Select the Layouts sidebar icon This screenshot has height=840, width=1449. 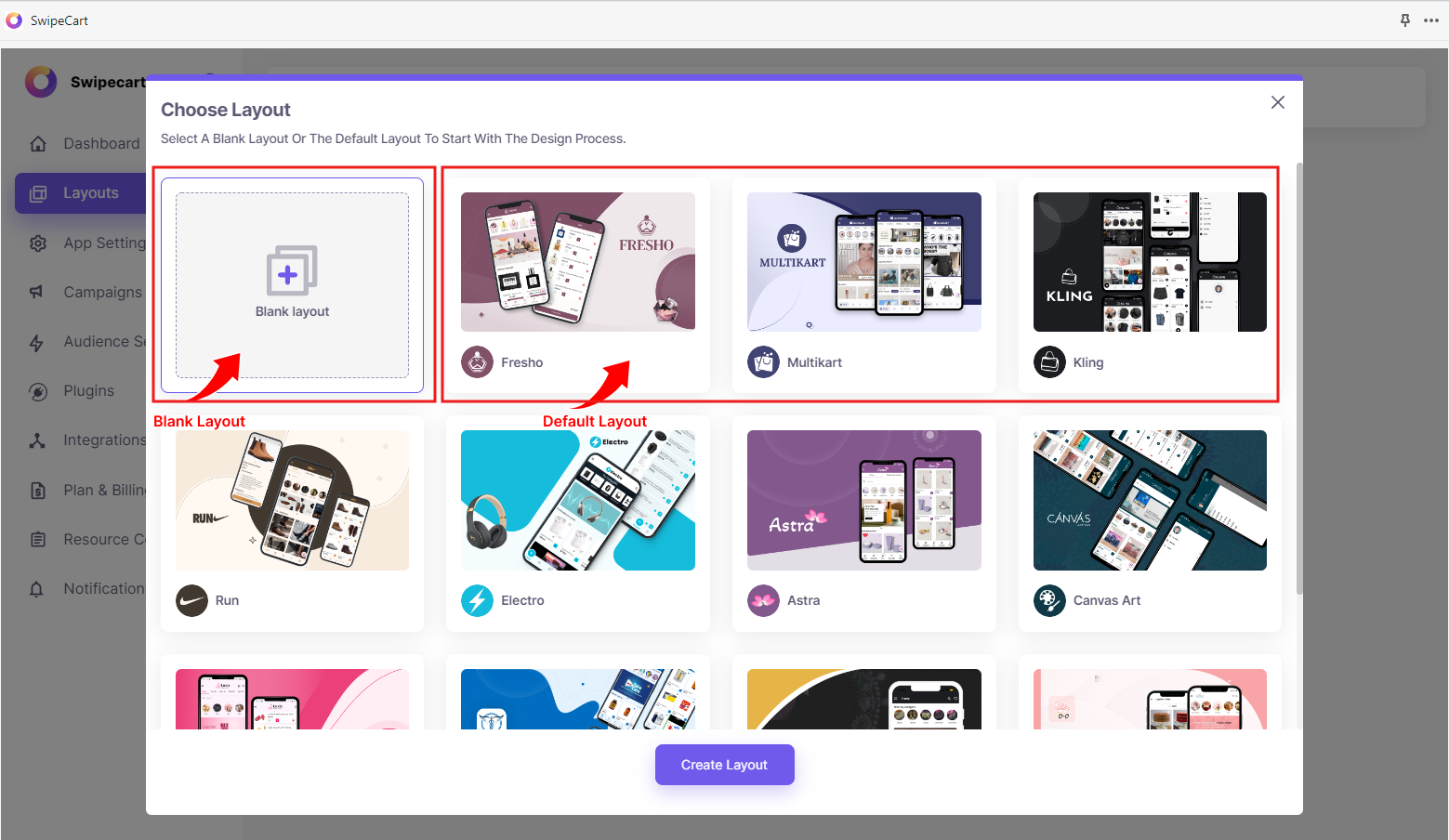(38, 193)
